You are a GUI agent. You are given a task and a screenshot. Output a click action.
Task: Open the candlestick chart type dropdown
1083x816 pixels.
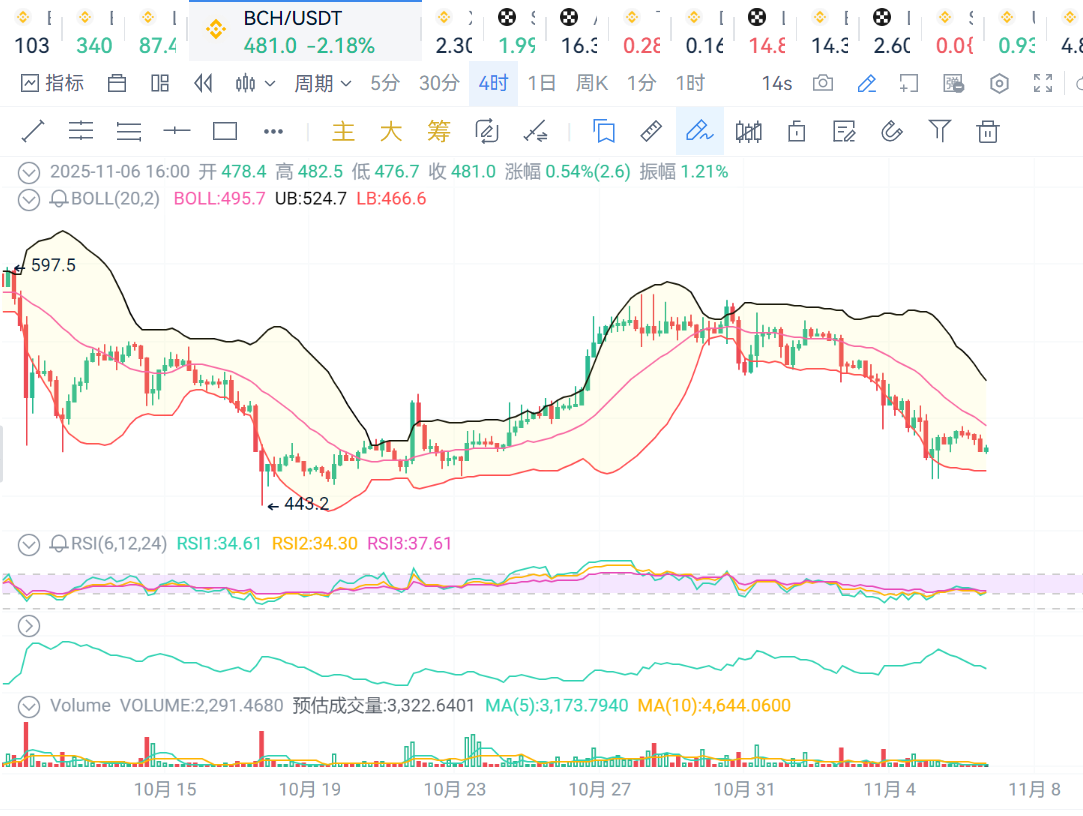[255, 84]
